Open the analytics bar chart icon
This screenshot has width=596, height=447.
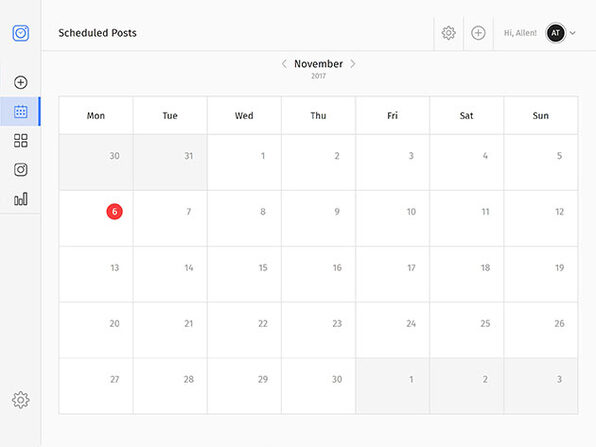click(x=21, y=199)
